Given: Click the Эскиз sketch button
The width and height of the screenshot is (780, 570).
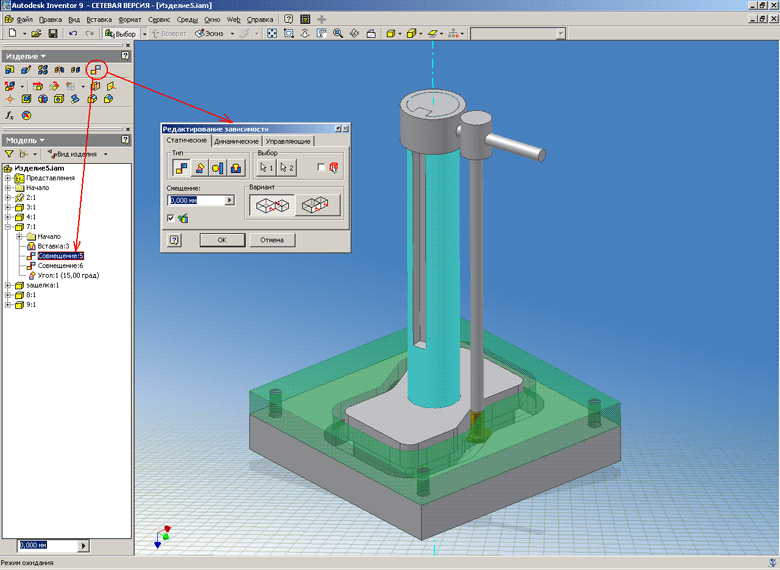Looking at the screenshot, I should 209,33.
